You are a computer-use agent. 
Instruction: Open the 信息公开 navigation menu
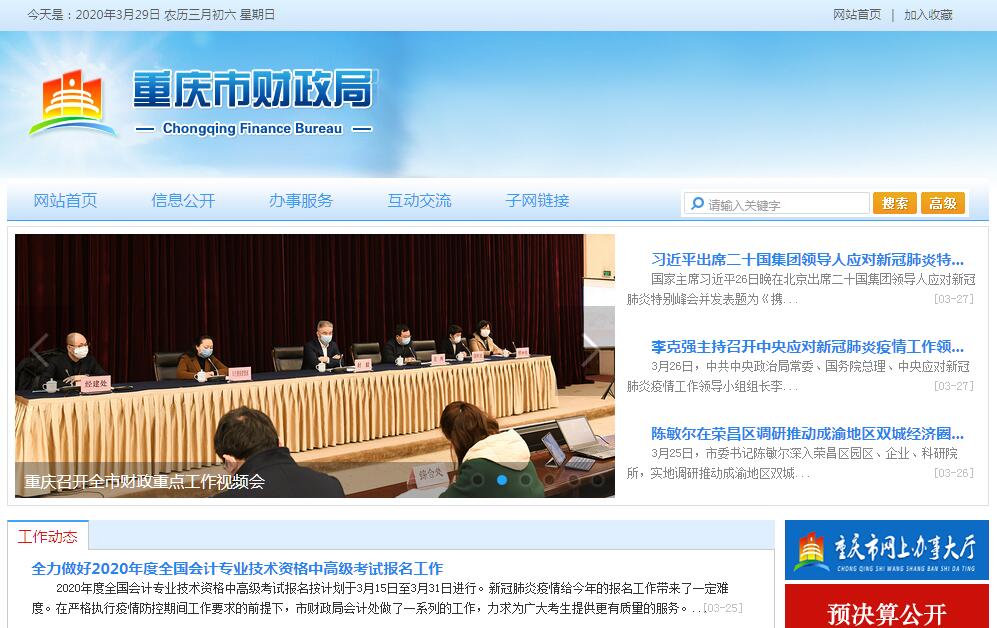pyautogui.click(x=183, y=201)
